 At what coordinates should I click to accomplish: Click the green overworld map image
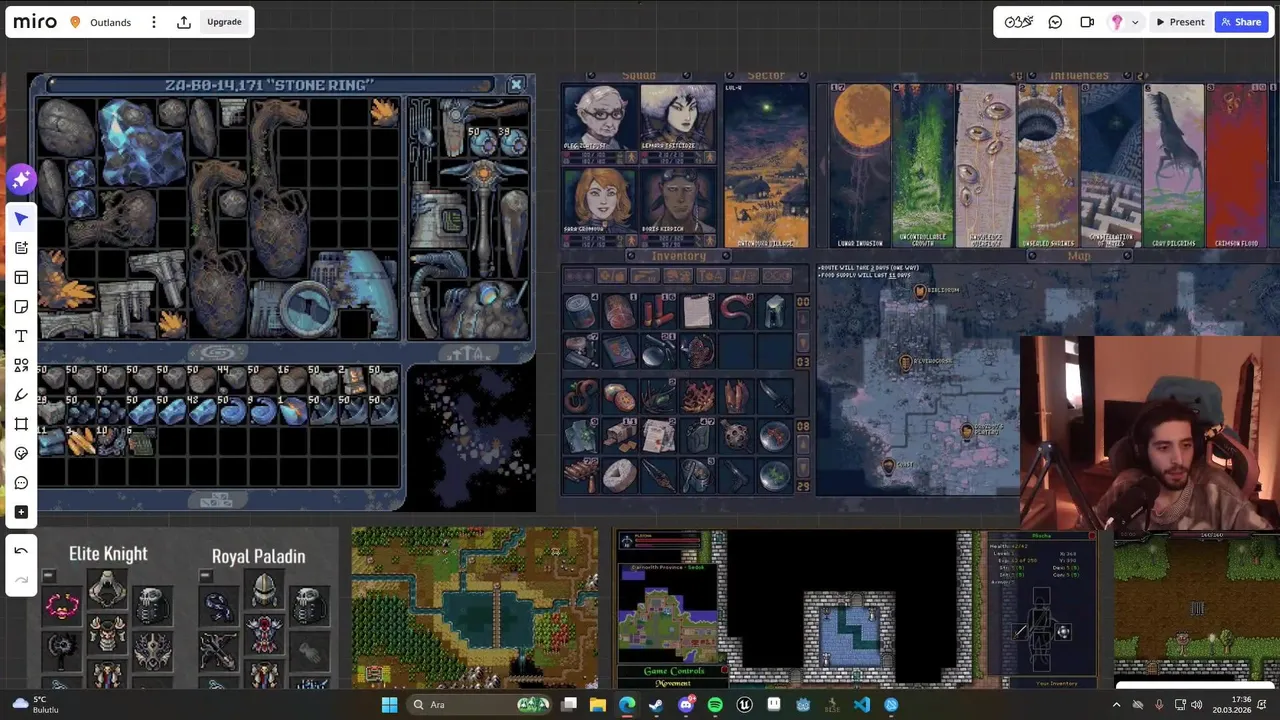[475, 609]
